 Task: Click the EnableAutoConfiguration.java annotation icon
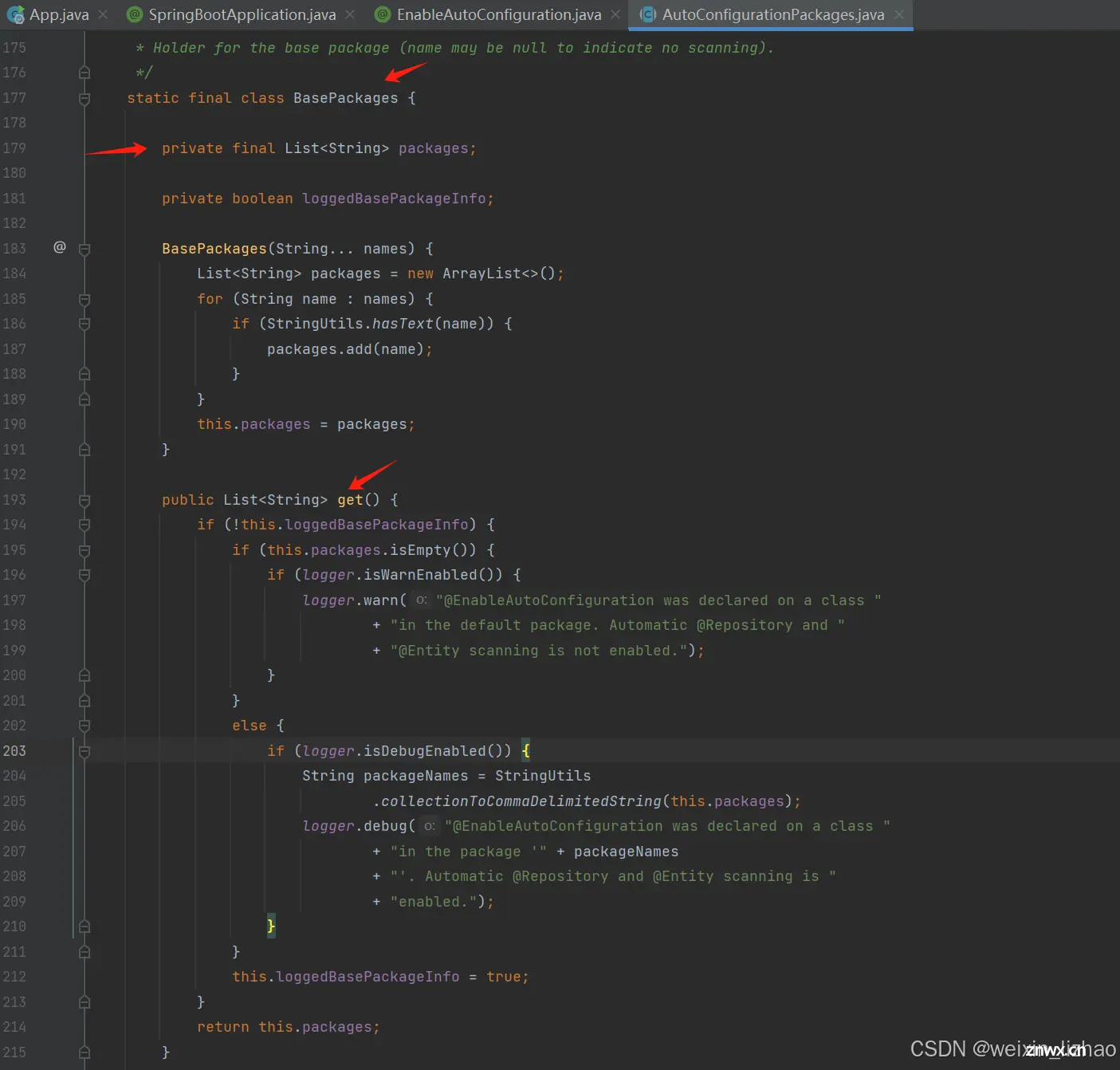point(383,14)
